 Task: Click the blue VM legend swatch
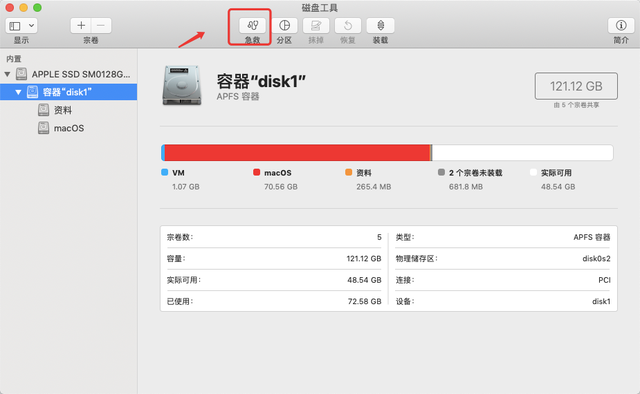click(x=164, y=172)
